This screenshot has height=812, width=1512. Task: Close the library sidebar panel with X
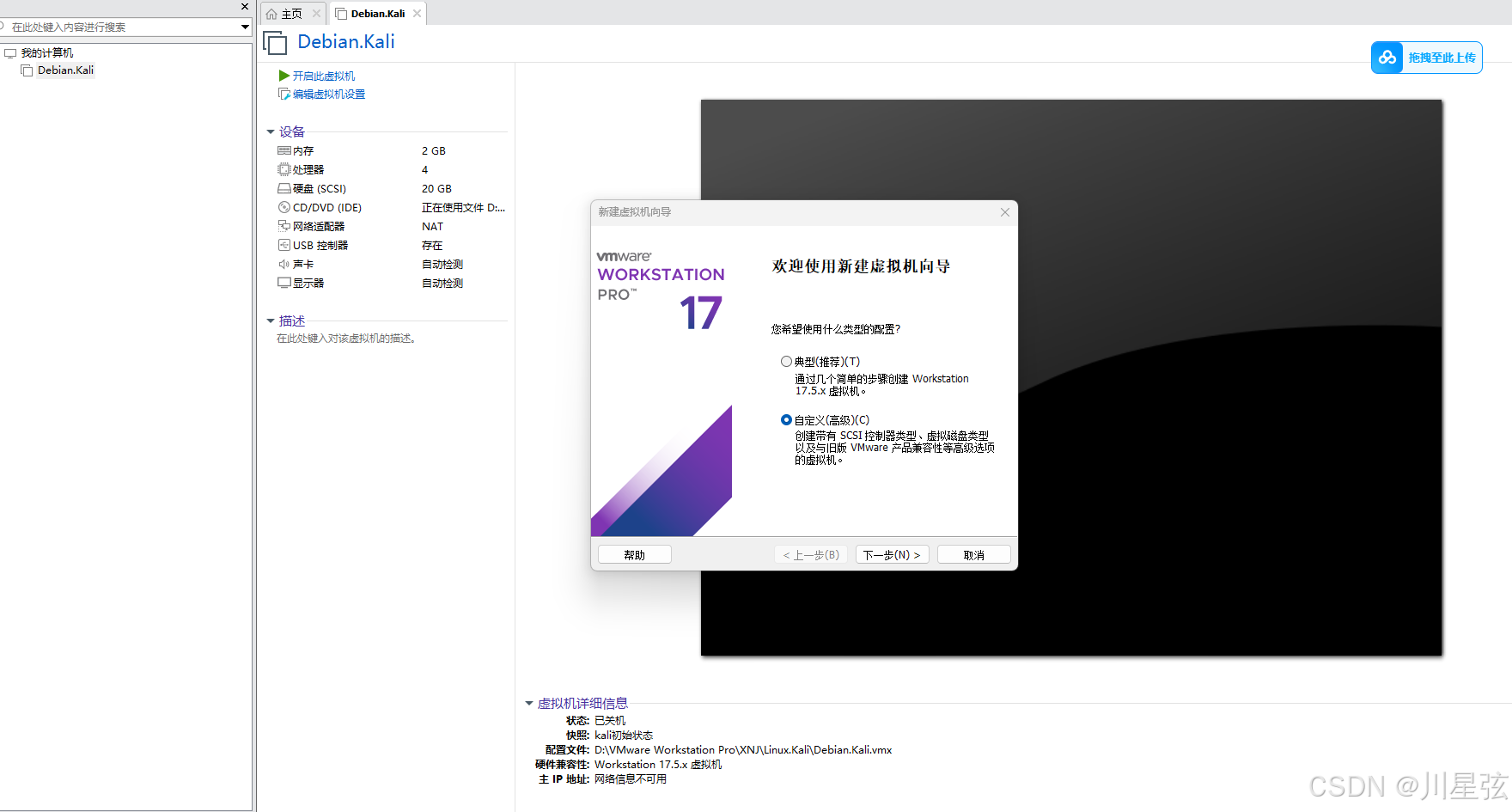click(244, 7)
